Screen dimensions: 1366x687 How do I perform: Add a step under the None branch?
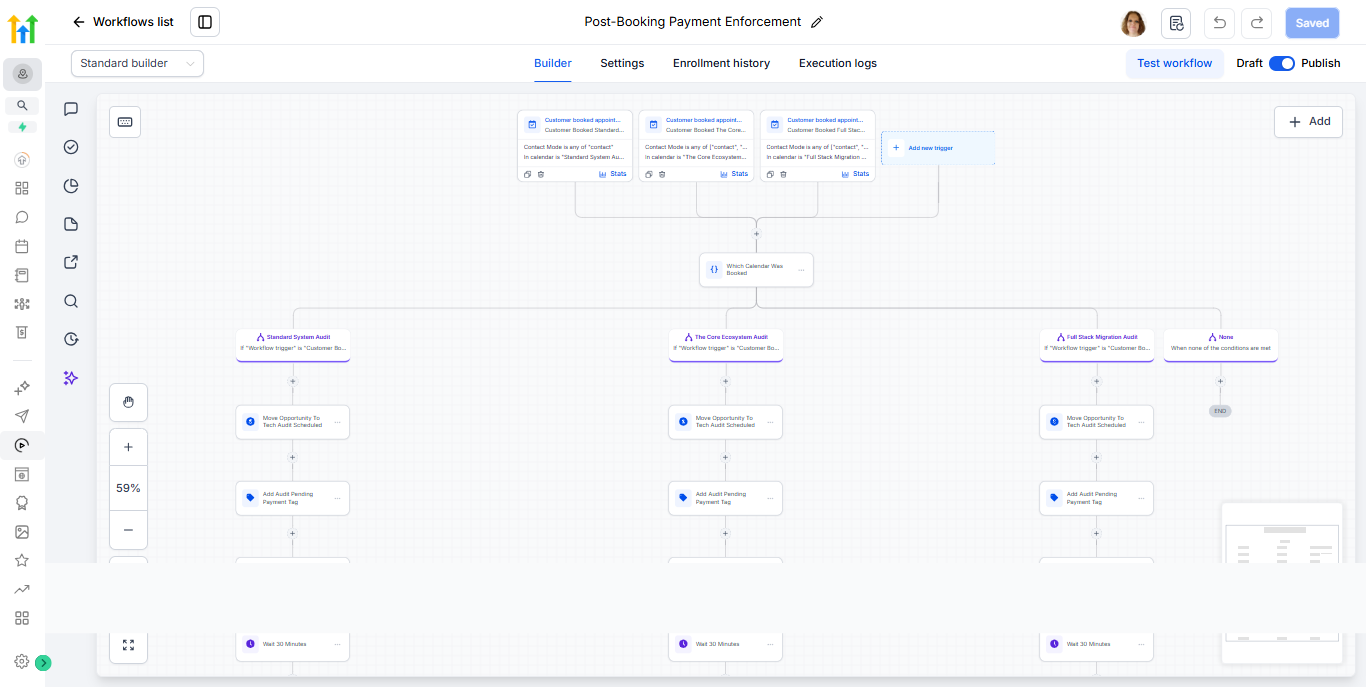click(1220, 381)
